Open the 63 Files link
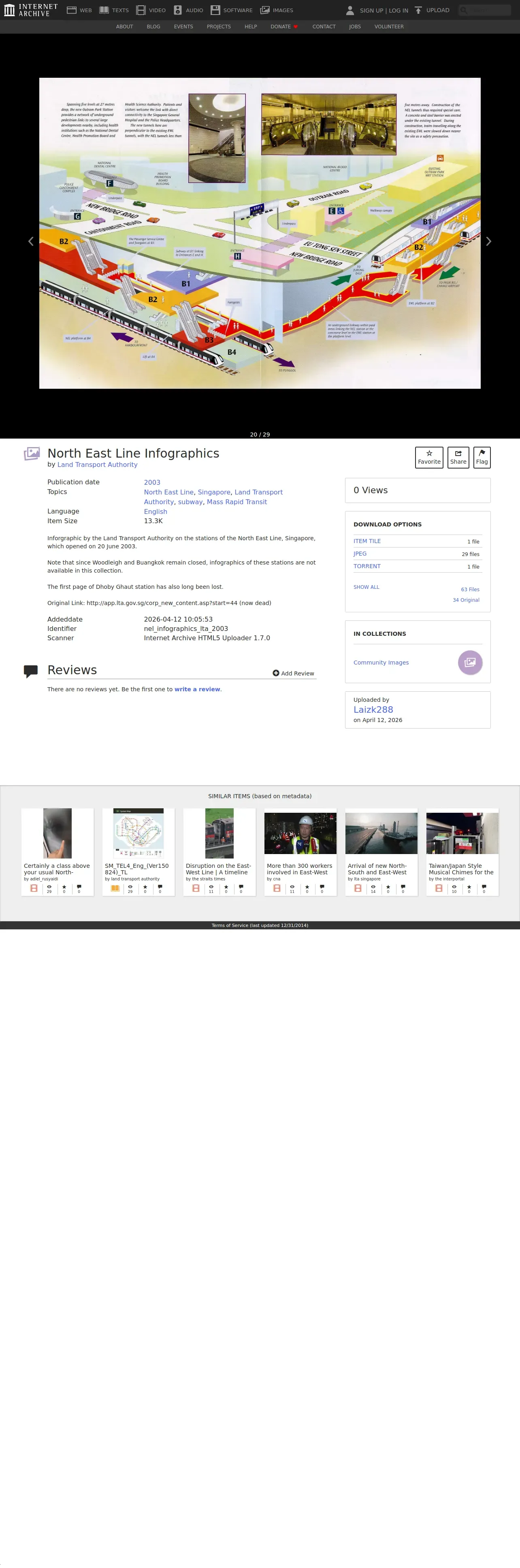This screenshot has height=1568, width=520. point(470,590)
